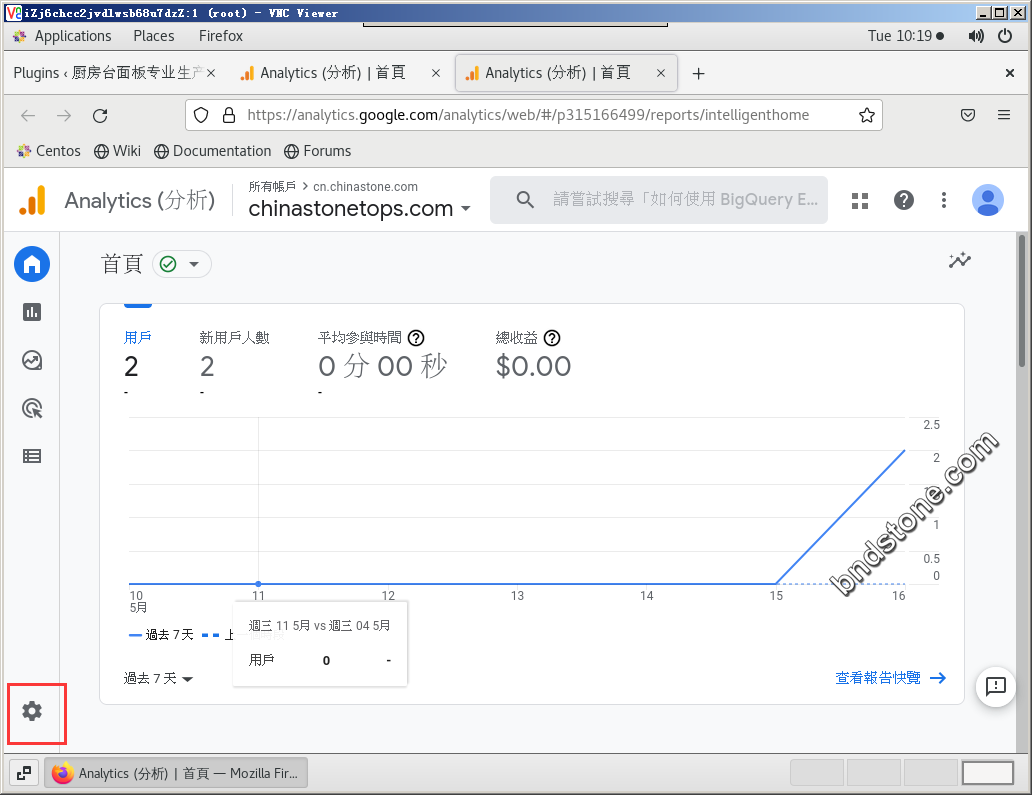Reload the page in Firefox
Screen dimensions: 1032x795
[100, 116]
